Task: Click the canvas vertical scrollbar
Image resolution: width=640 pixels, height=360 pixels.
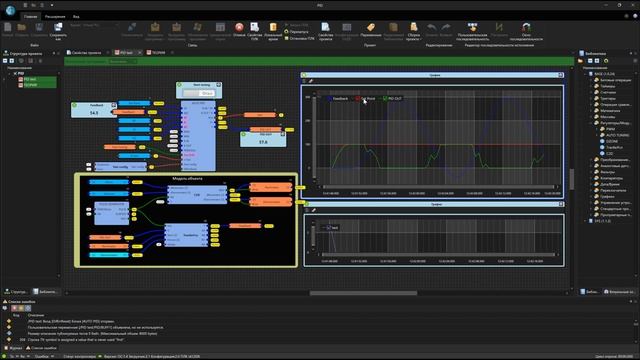Action: click(572, 180)
